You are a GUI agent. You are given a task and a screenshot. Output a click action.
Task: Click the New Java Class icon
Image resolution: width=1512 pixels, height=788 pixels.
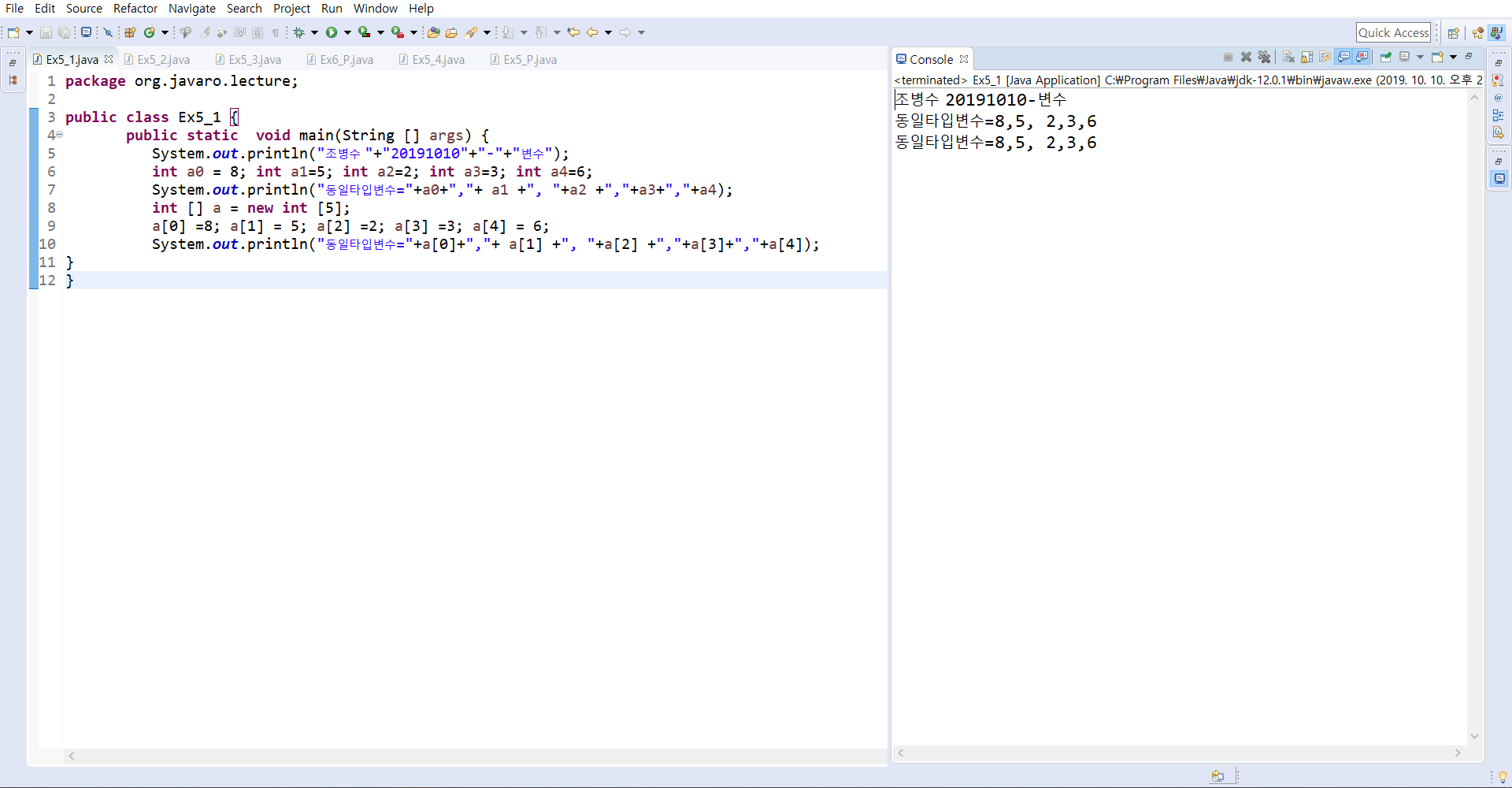tap(149, 32)
